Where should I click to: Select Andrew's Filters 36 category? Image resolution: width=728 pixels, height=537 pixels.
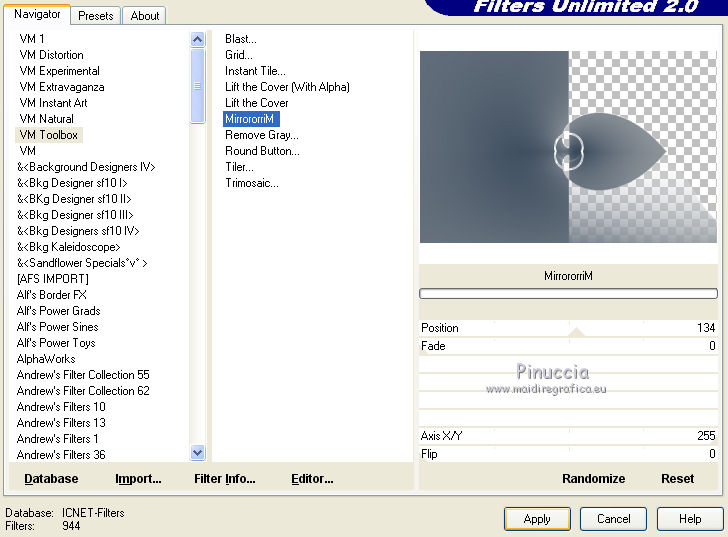[61, 455]
